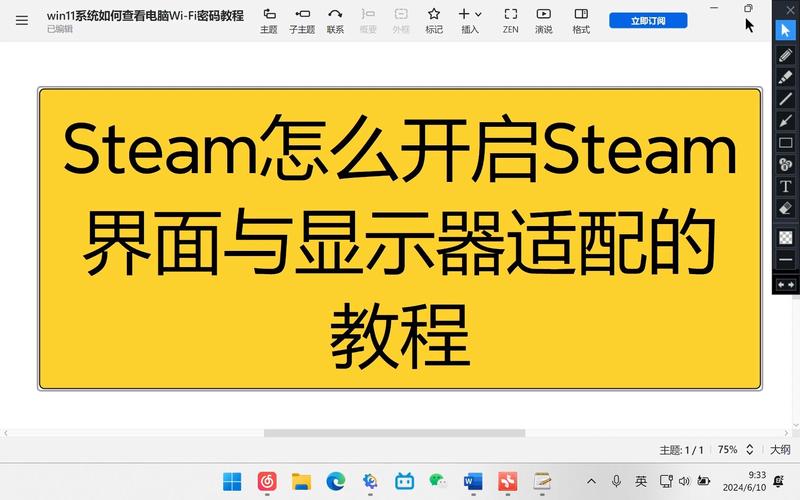800x500 pixels.
Task: Open Microsoft Word from taskbar
Action: (x=473, y=481)
